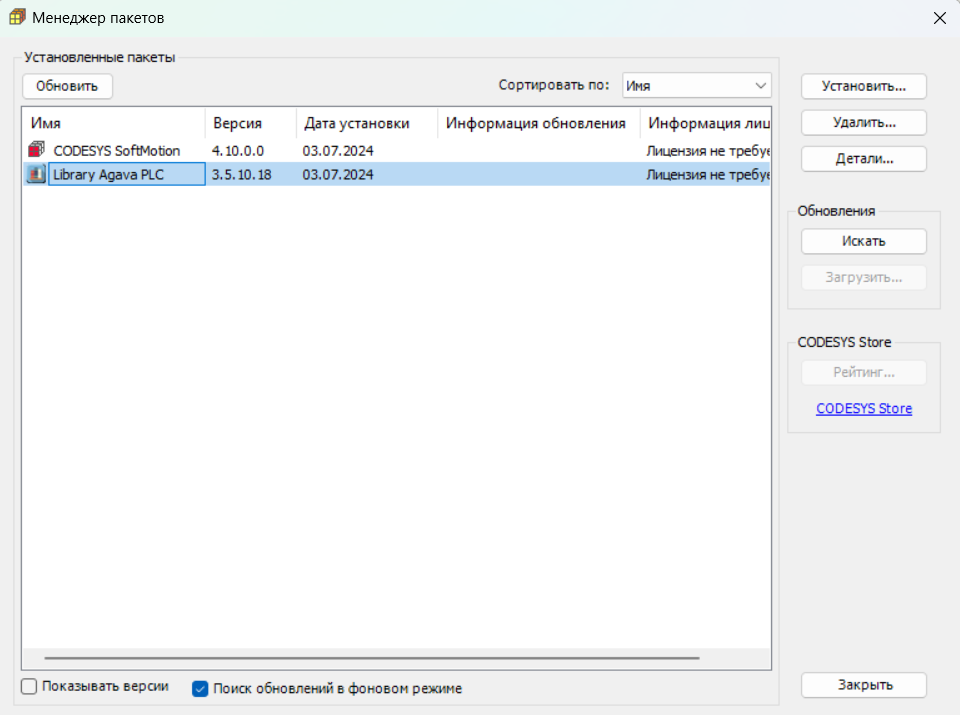Open the CODESYS Store link
960x715 pixels.
[x=863, y=408]
